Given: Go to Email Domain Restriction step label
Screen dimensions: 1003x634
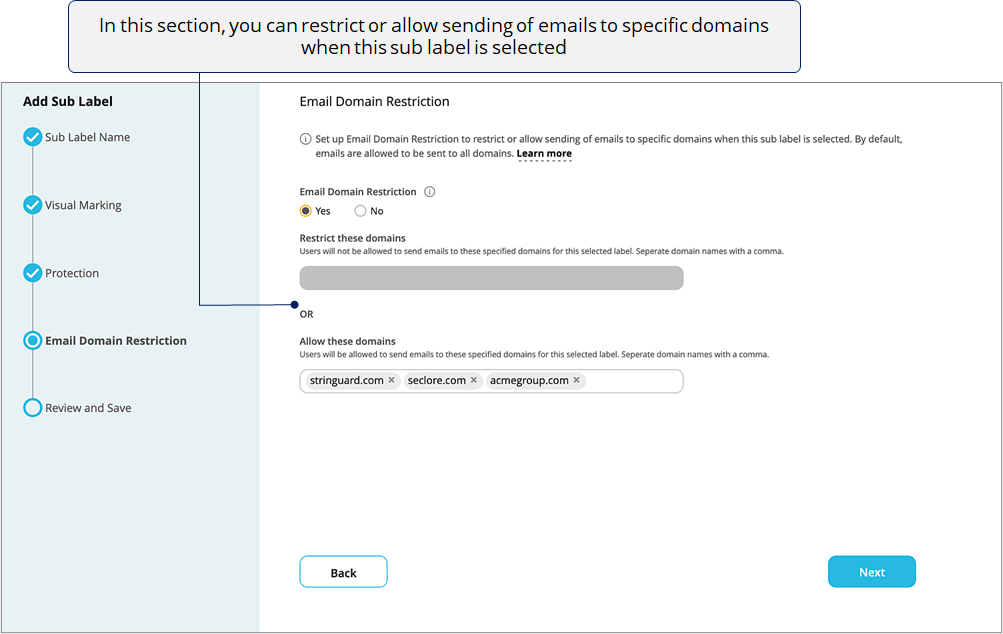Looking at the screenshot, I should 116,341.
